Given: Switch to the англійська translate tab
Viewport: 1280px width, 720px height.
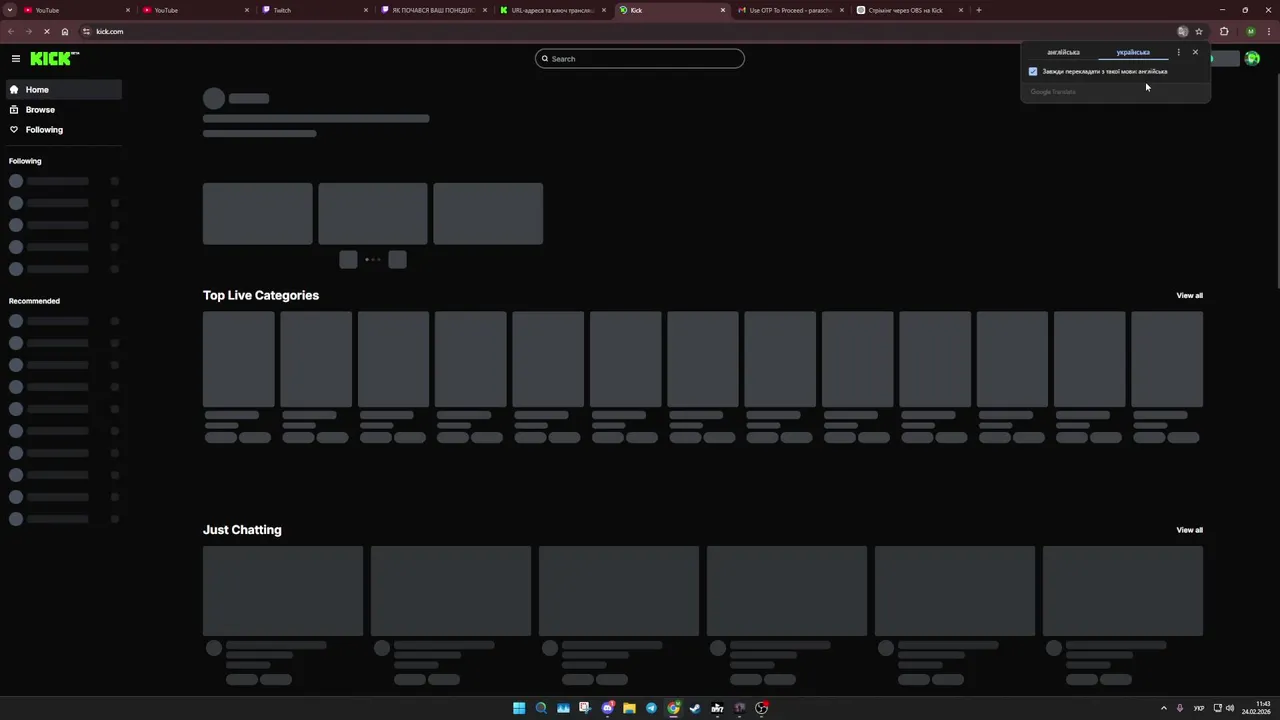Looking at the screenshot, I should (x=1063, y=52).
